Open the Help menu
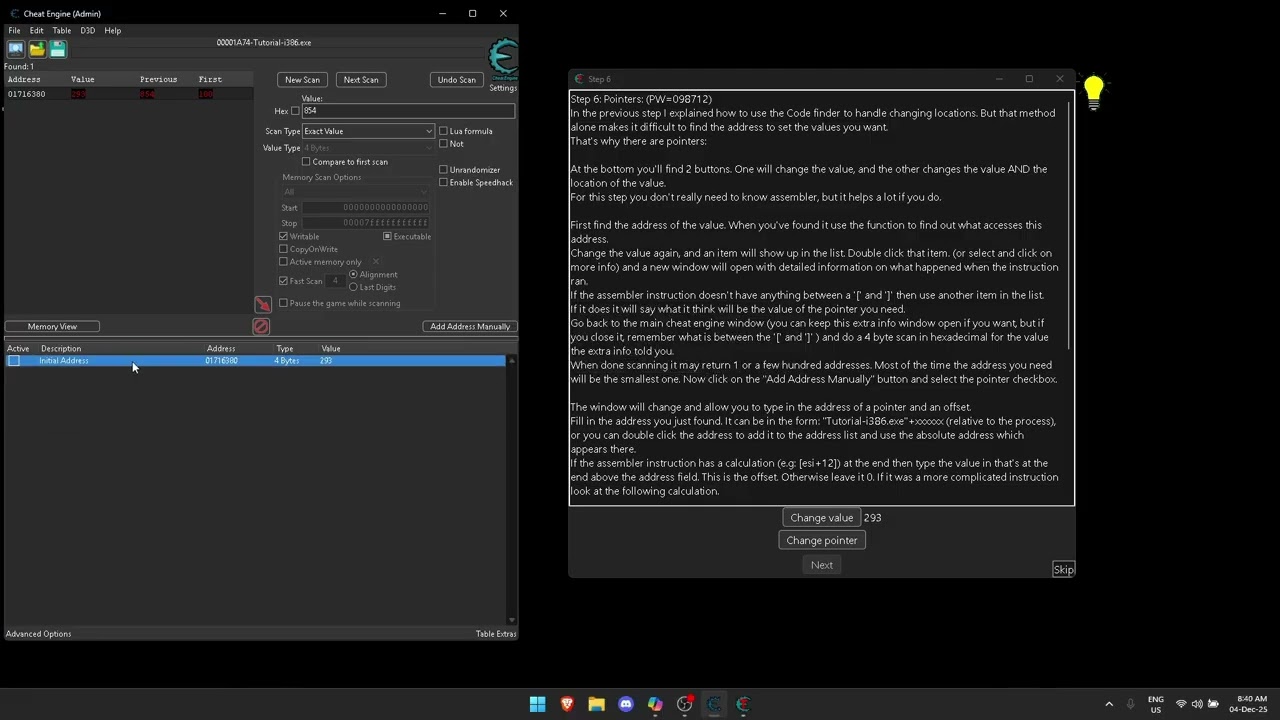The image size is (1280, 720). pos(113,31)
